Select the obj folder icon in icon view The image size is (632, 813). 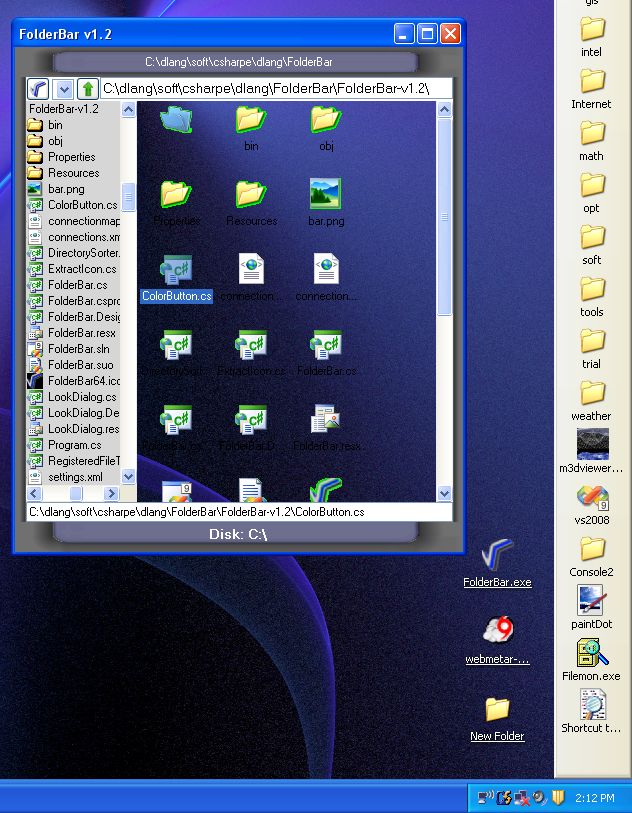tap(326, 119)
